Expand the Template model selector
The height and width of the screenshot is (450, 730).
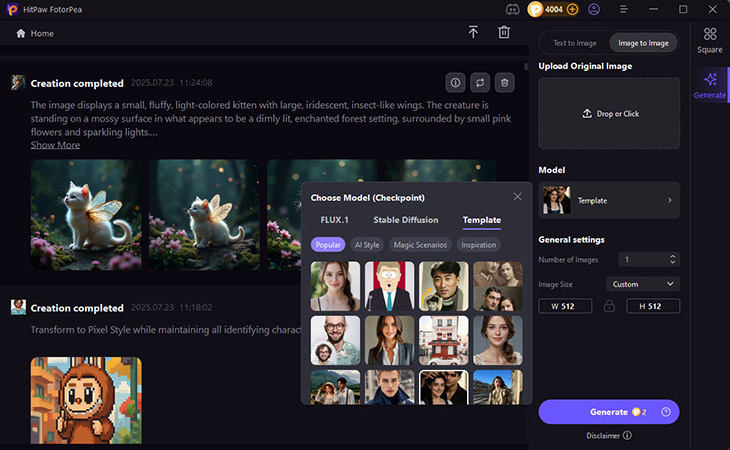tap(609, 200)
